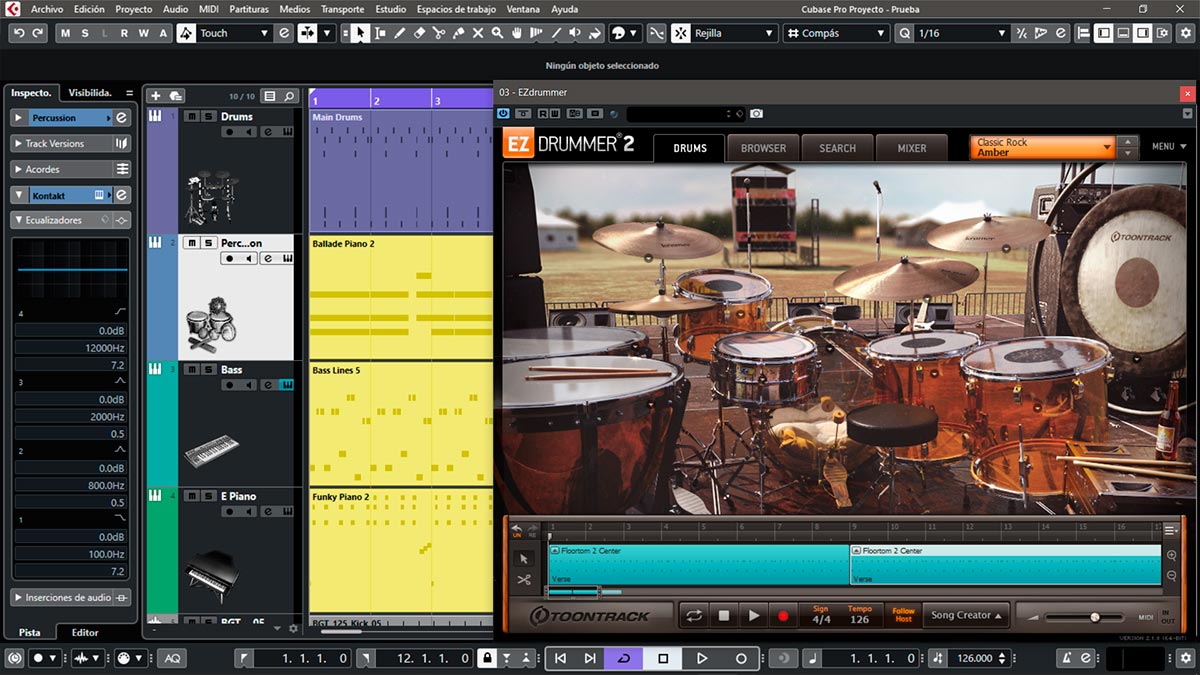Toggle EZdrummer loop button
This screenshot has height=675, width=1200.
pos(694,616)
